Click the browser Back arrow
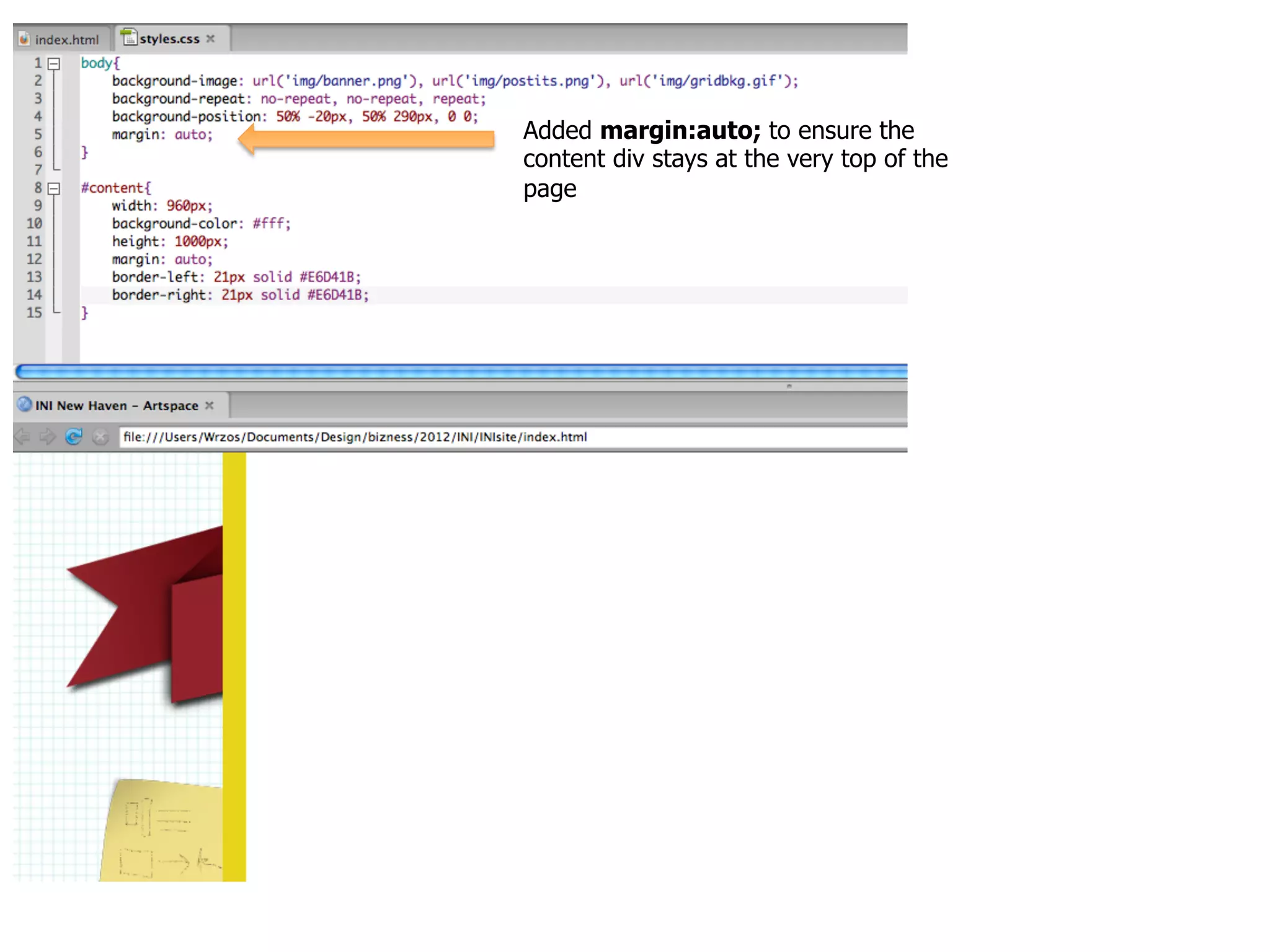The image size is (1270, 952). click(x=22, y=437)
